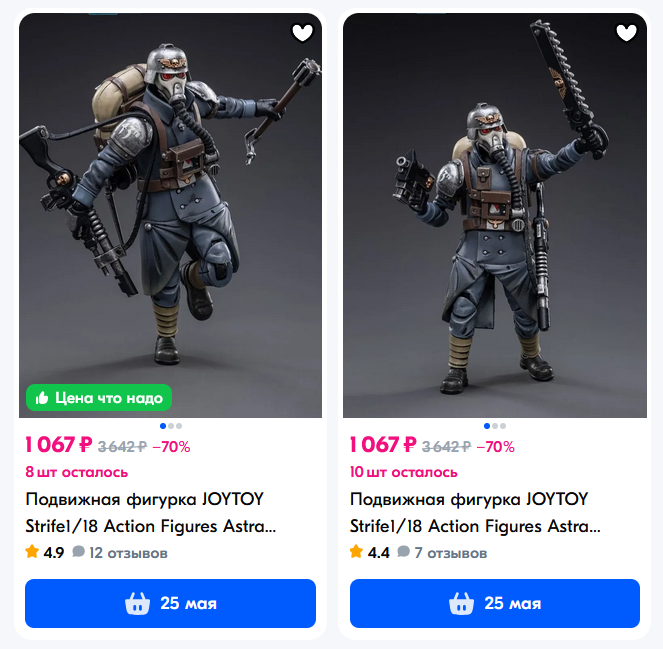
Task: Add the right JOYTOY figure to favorites via heart
Action: point(626,33)
